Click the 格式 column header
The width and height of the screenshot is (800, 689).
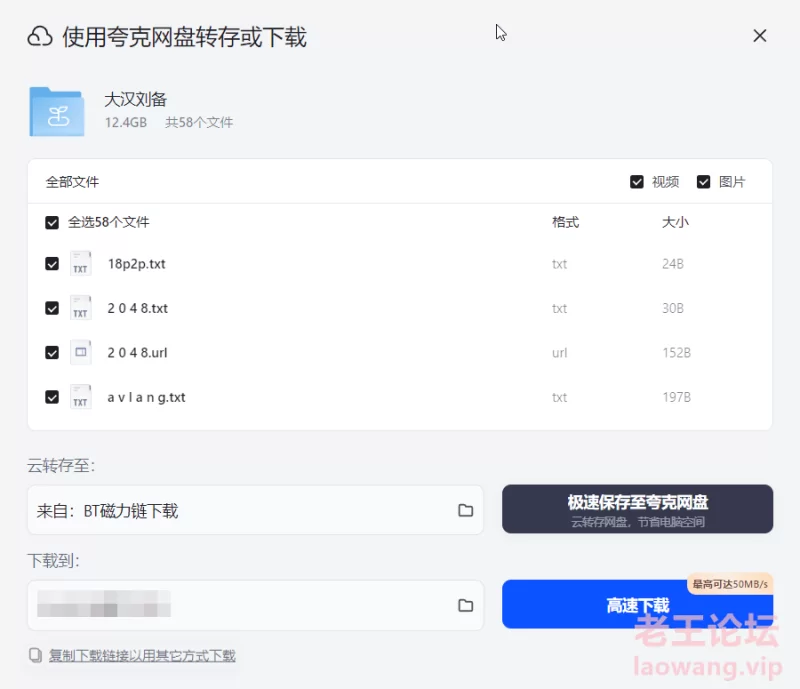coord(565,223)
